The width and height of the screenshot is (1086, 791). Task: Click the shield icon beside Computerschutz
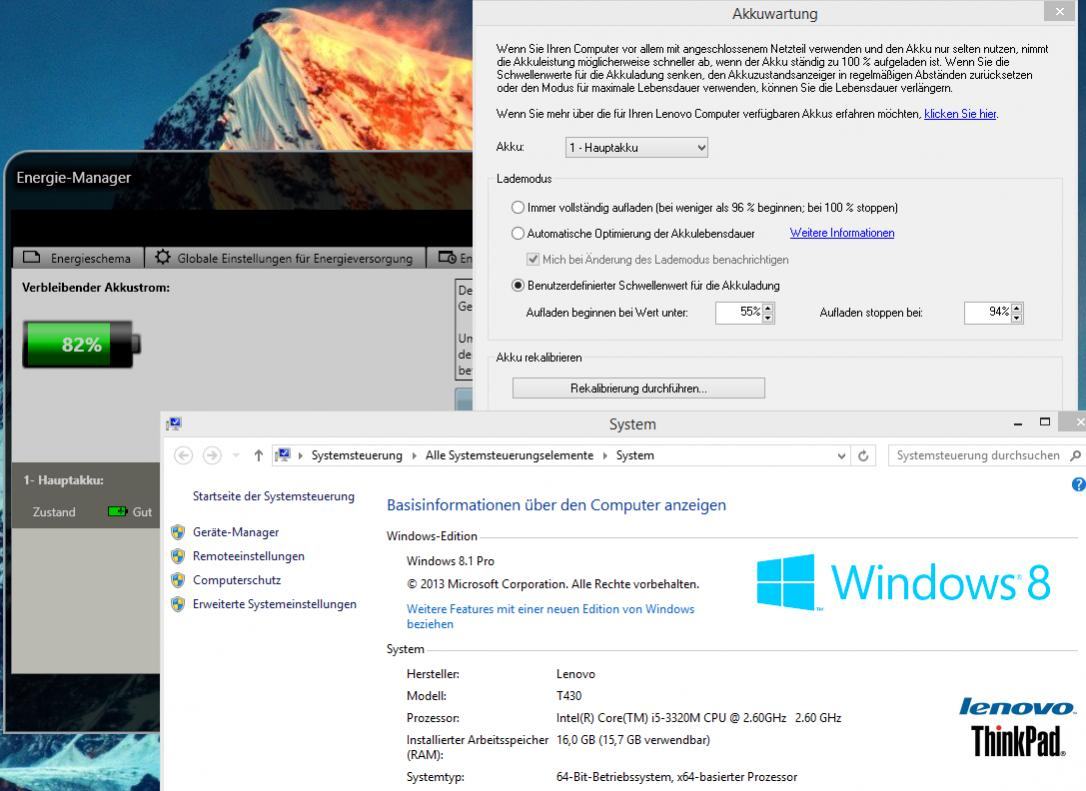point(178,580)
